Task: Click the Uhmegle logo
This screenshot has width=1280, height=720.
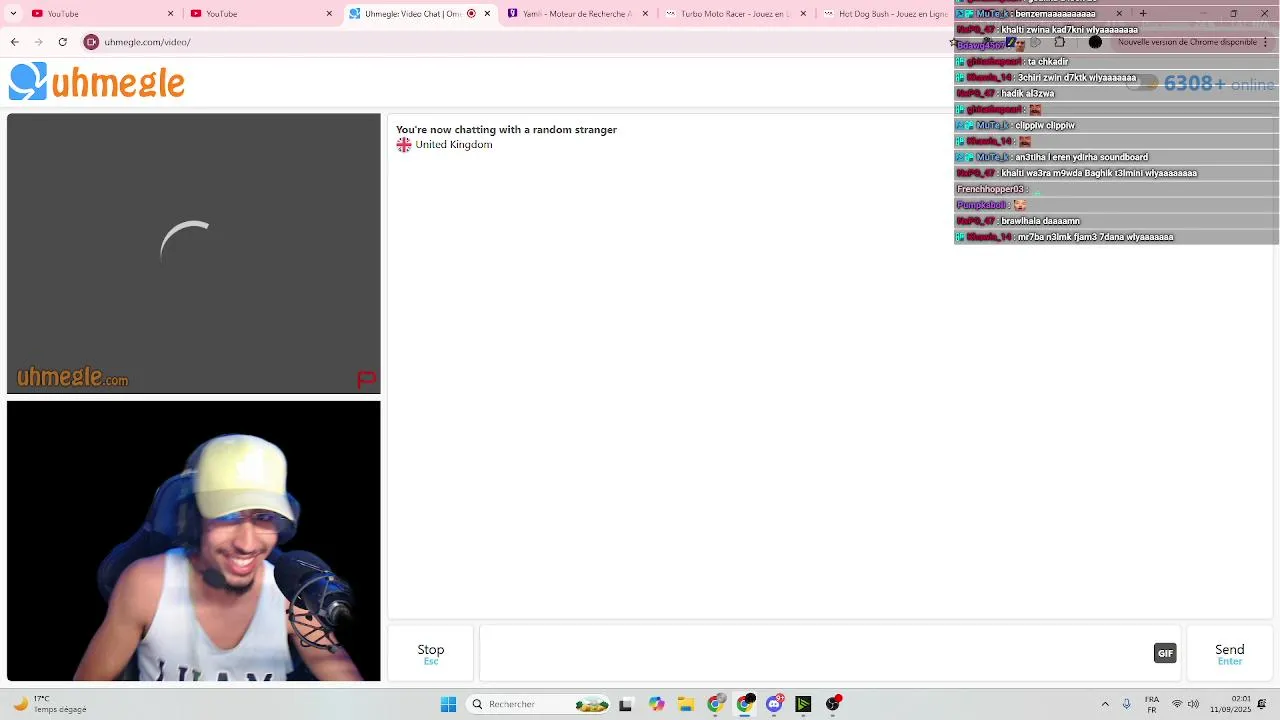Action: pos(97,82)
